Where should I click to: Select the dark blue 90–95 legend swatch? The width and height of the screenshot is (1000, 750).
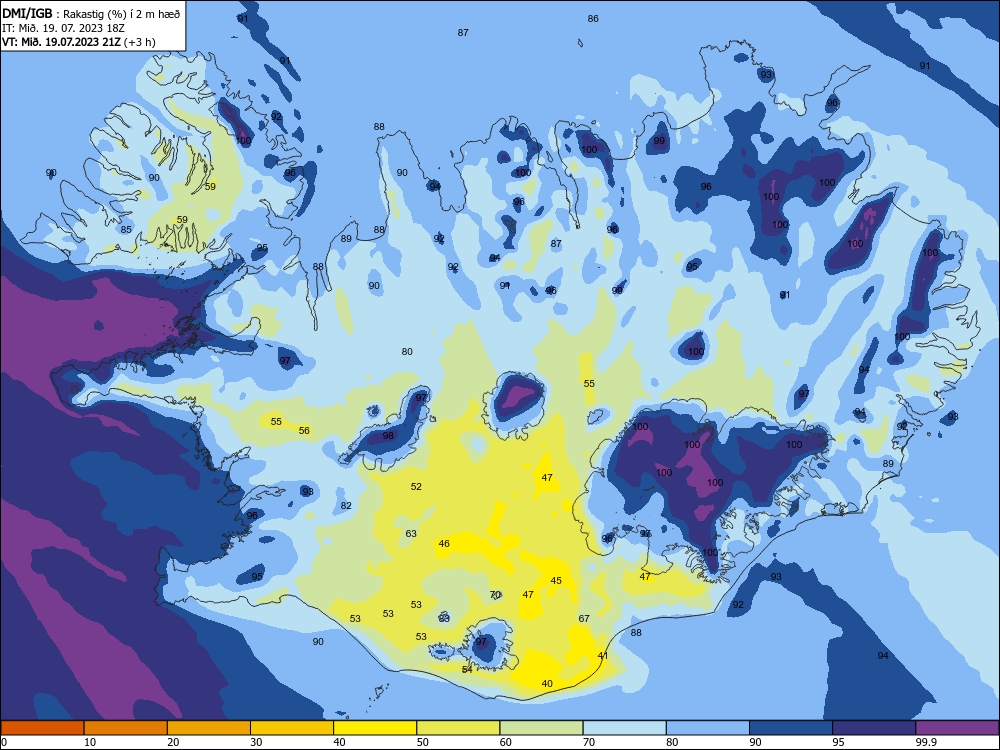791,728
